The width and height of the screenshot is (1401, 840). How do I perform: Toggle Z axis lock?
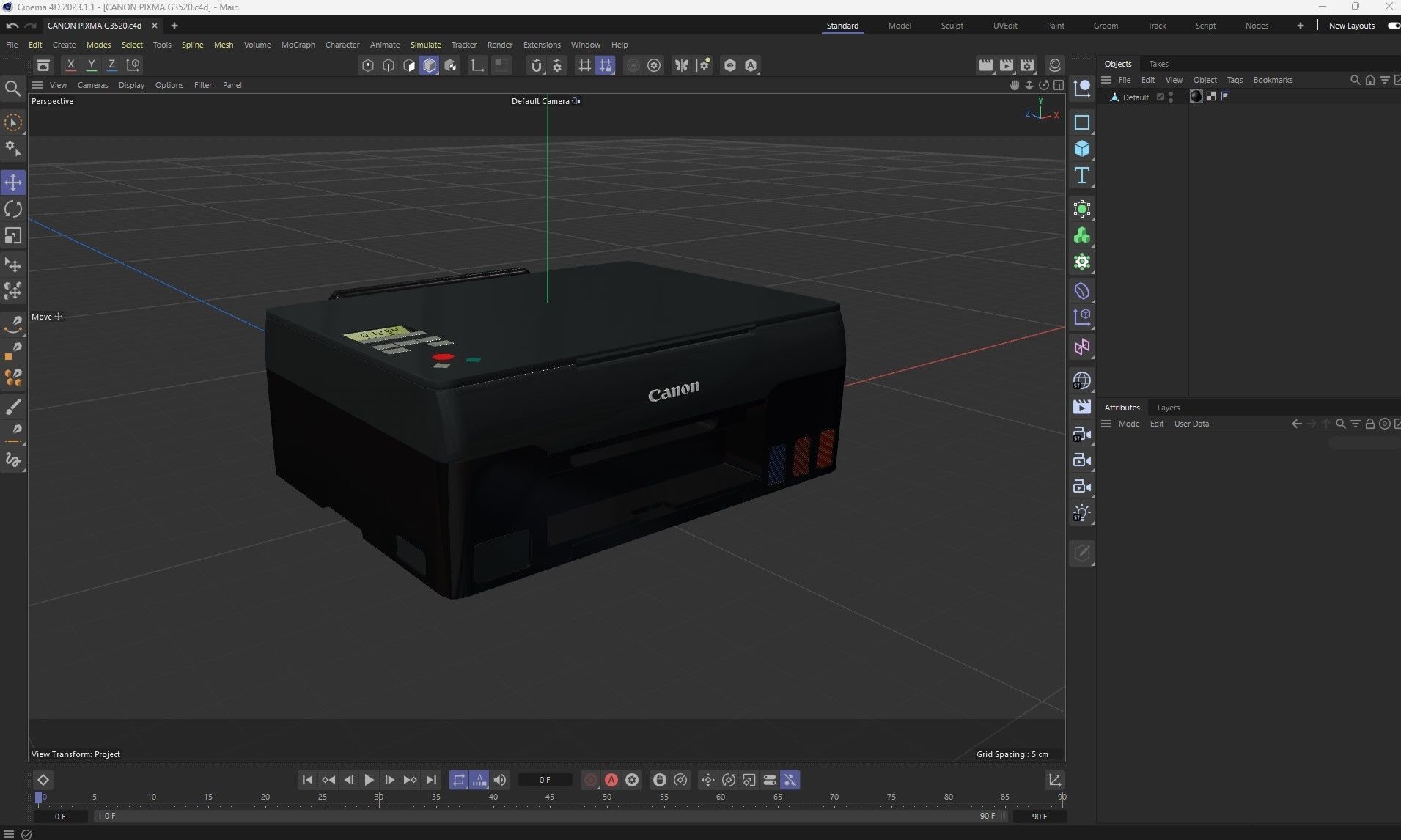pyautogui.click(x=112, y=65)
